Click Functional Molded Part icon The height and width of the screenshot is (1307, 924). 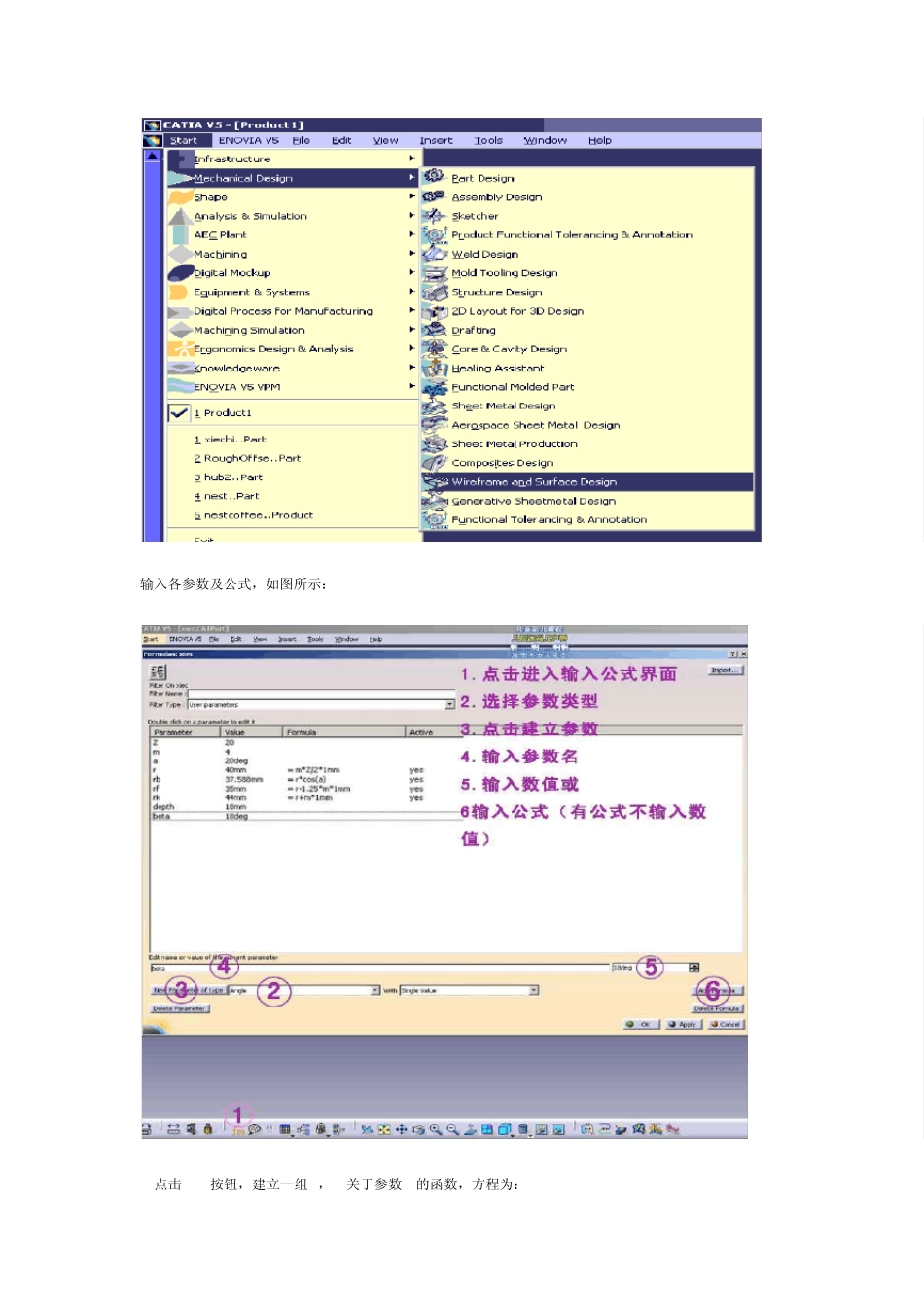(434, 386)
